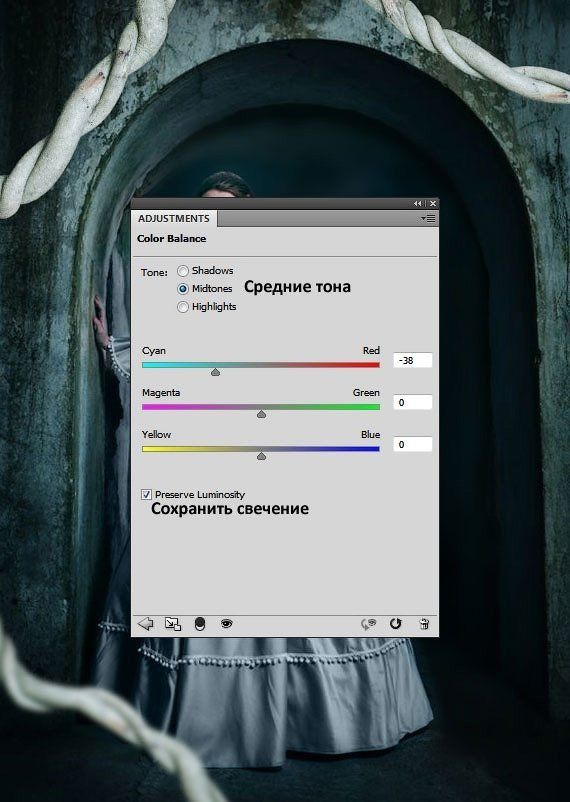570x802 pixels.
Task: Reset to adjustment defaults icon
Action: pyautogui.click(x=396, y=623)
